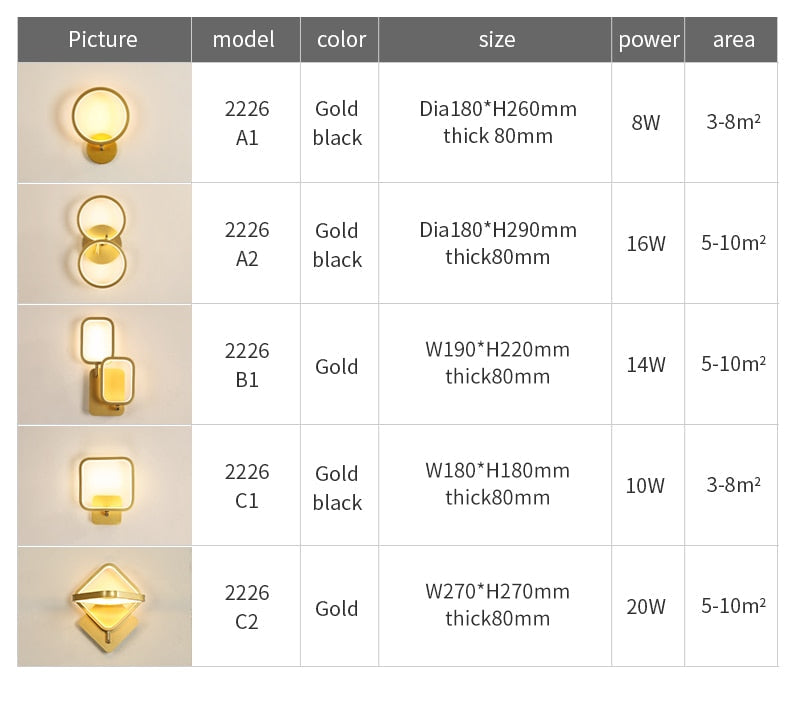The width and height of the screenshot is (790, 717).
Task: Click the size column header
Action: (495, 39)
